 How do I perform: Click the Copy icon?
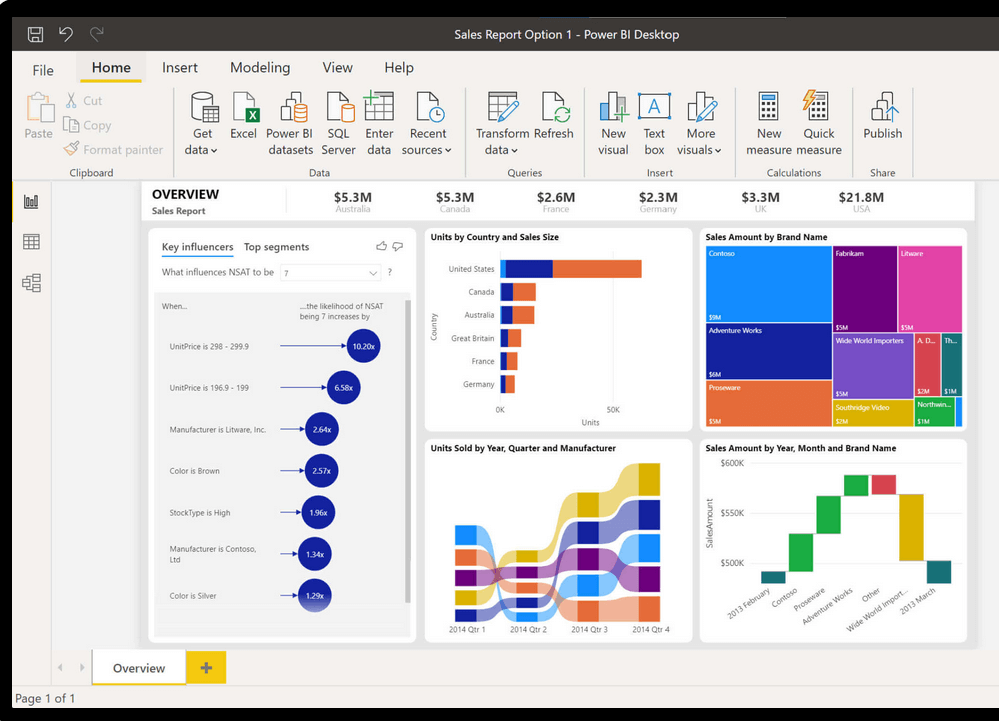[71, 125]
